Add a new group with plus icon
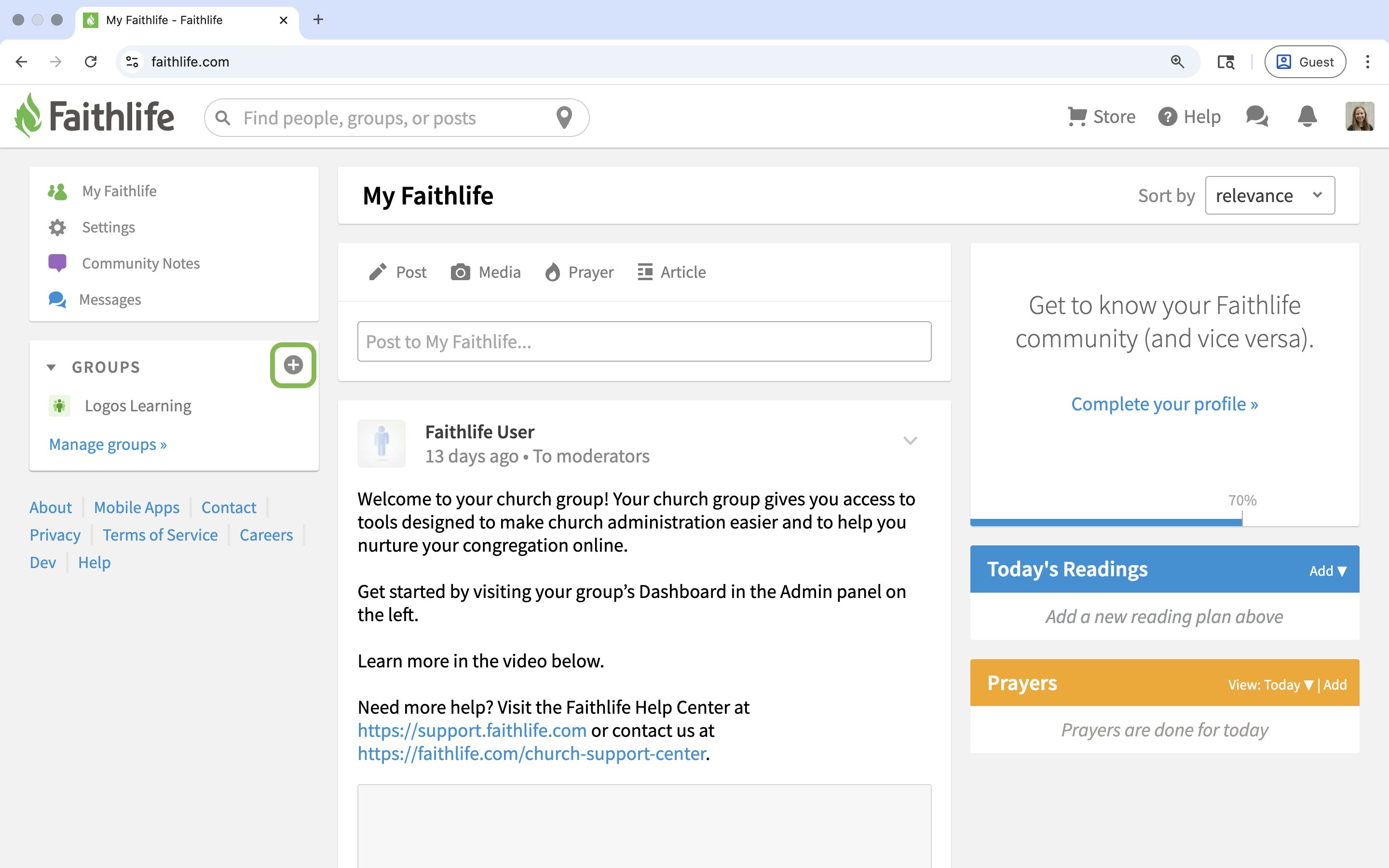This screenshot has height=868, width=1389. tap(293, 365)
